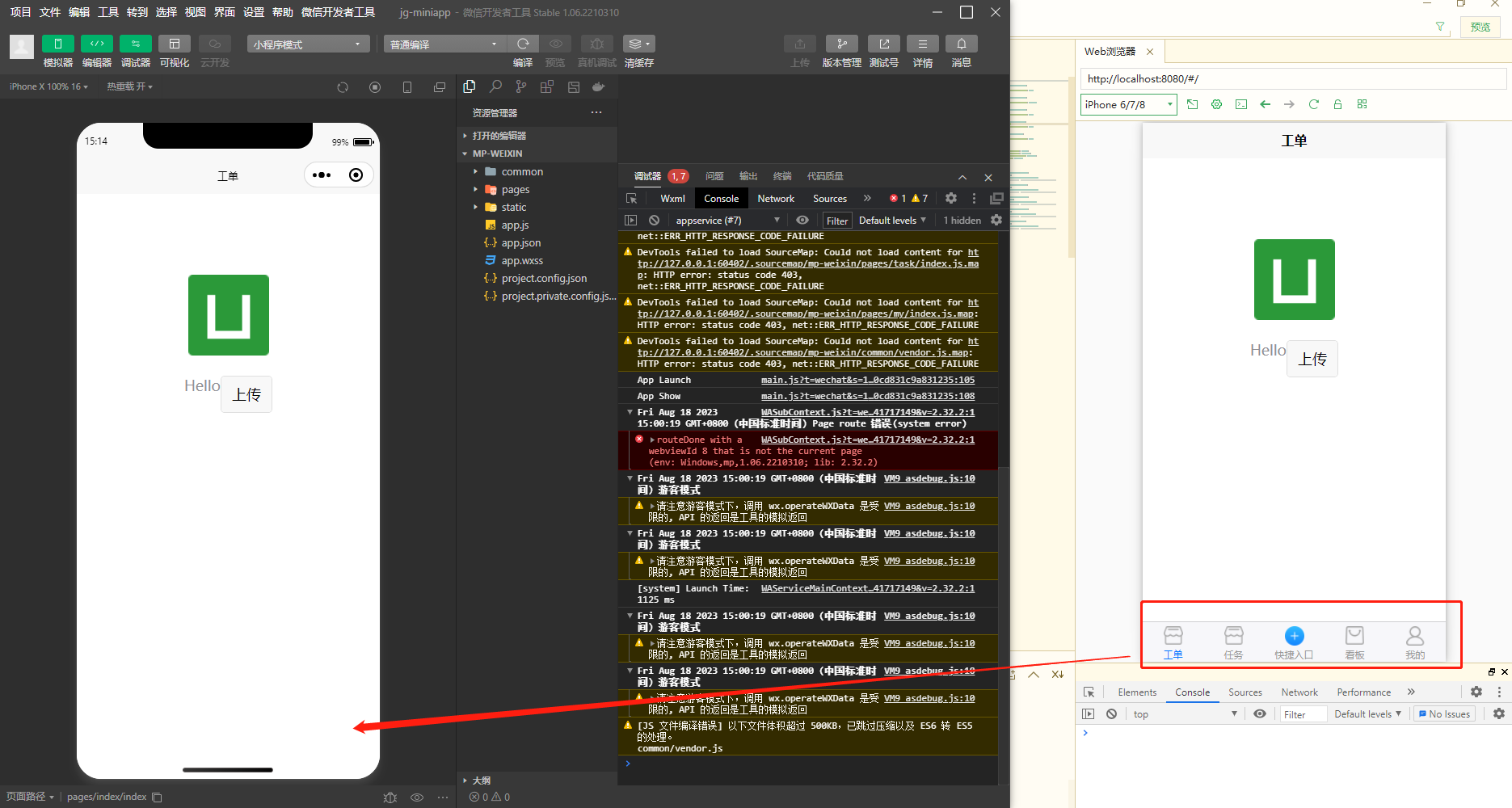Focus the WeChat console Filter field
This screenshot has width=1512, height=808.
[x=837, y=221]
